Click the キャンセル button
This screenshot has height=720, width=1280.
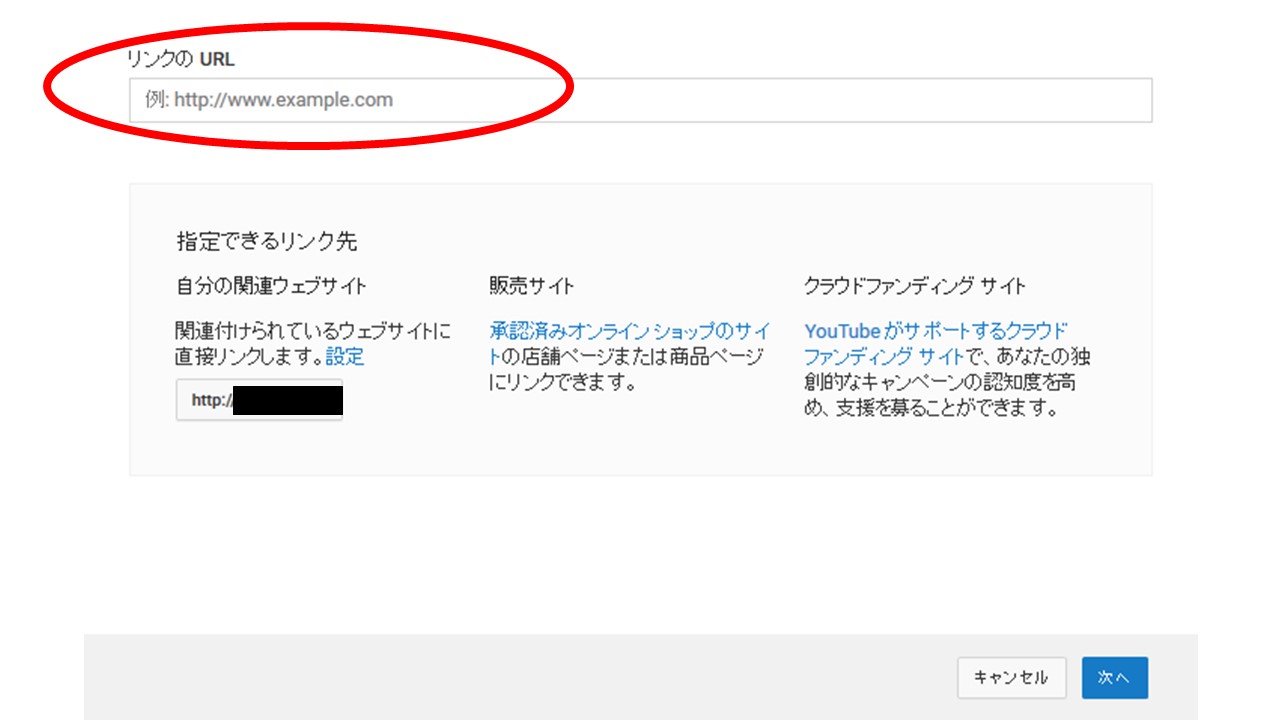coord(1011,677)
